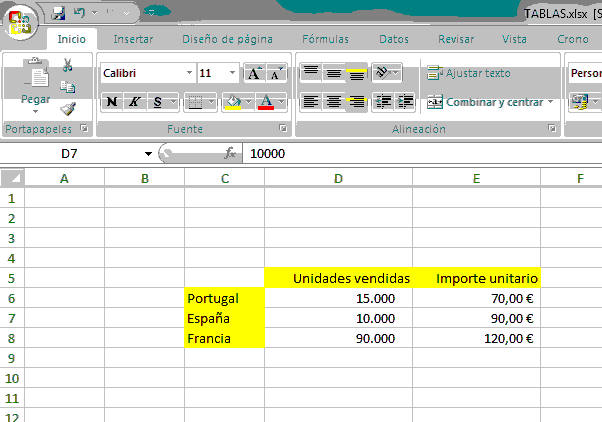
Task: Open the text orientation button
Action: 387,72
